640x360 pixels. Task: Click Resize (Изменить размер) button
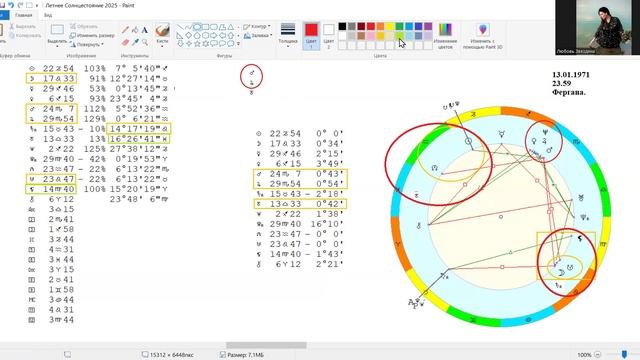point(92,36)
